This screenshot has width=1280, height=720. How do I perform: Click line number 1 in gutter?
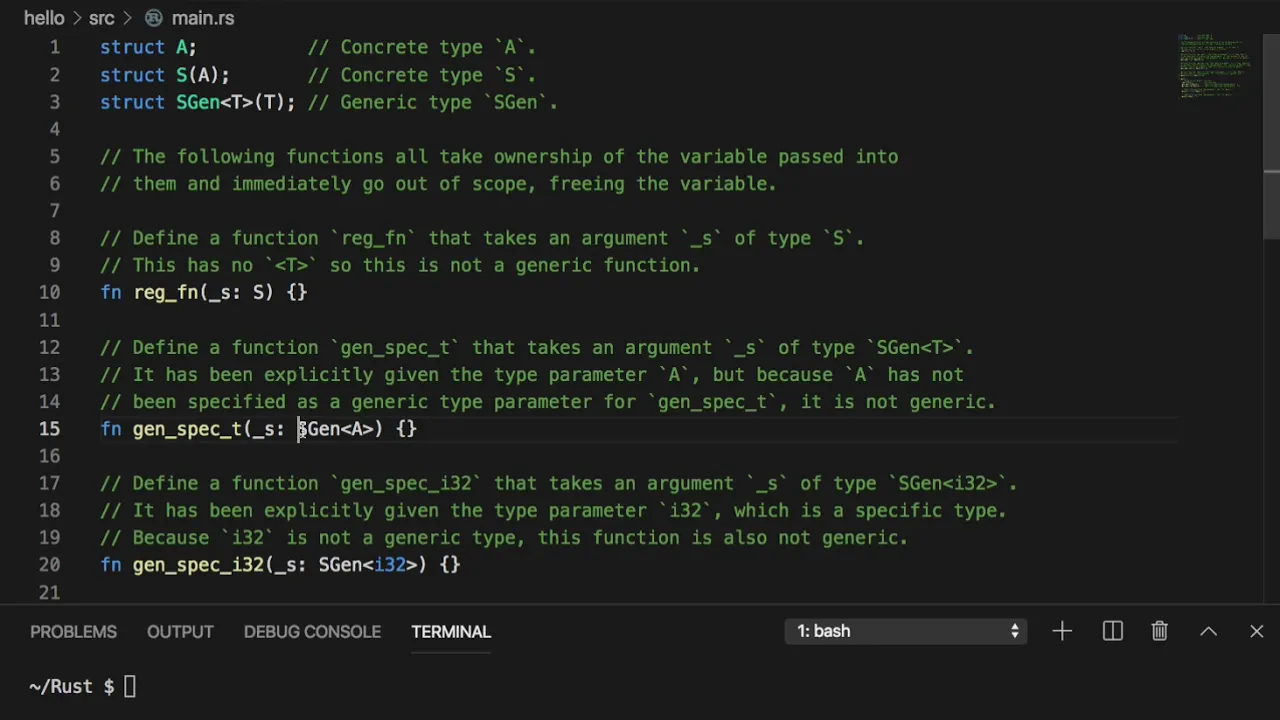[x=54, y=47]
